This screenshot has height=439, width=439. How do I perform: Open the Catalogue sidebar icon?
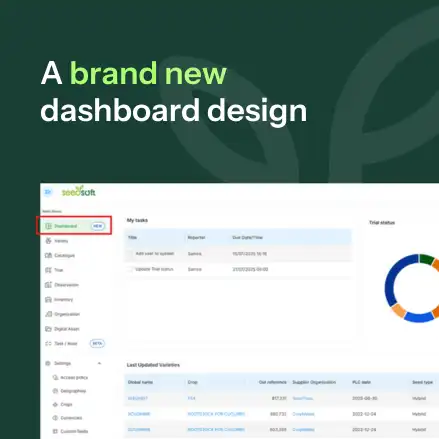[x=48, y=255]
